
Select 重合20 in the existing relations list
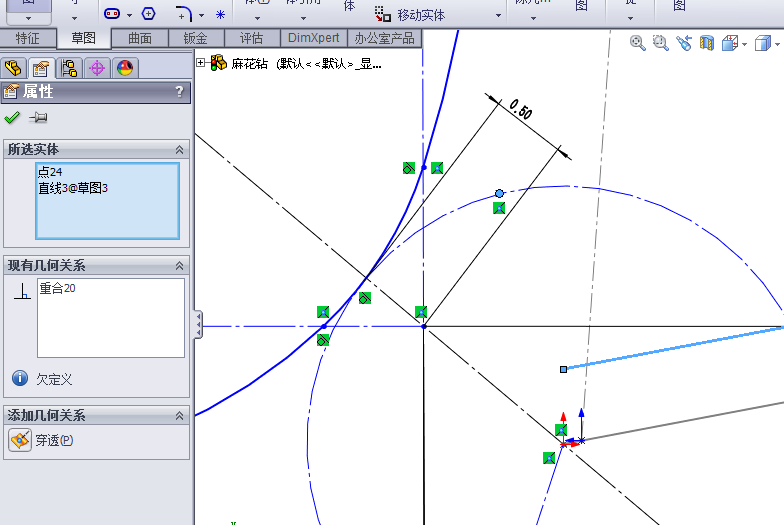[57, 288]
